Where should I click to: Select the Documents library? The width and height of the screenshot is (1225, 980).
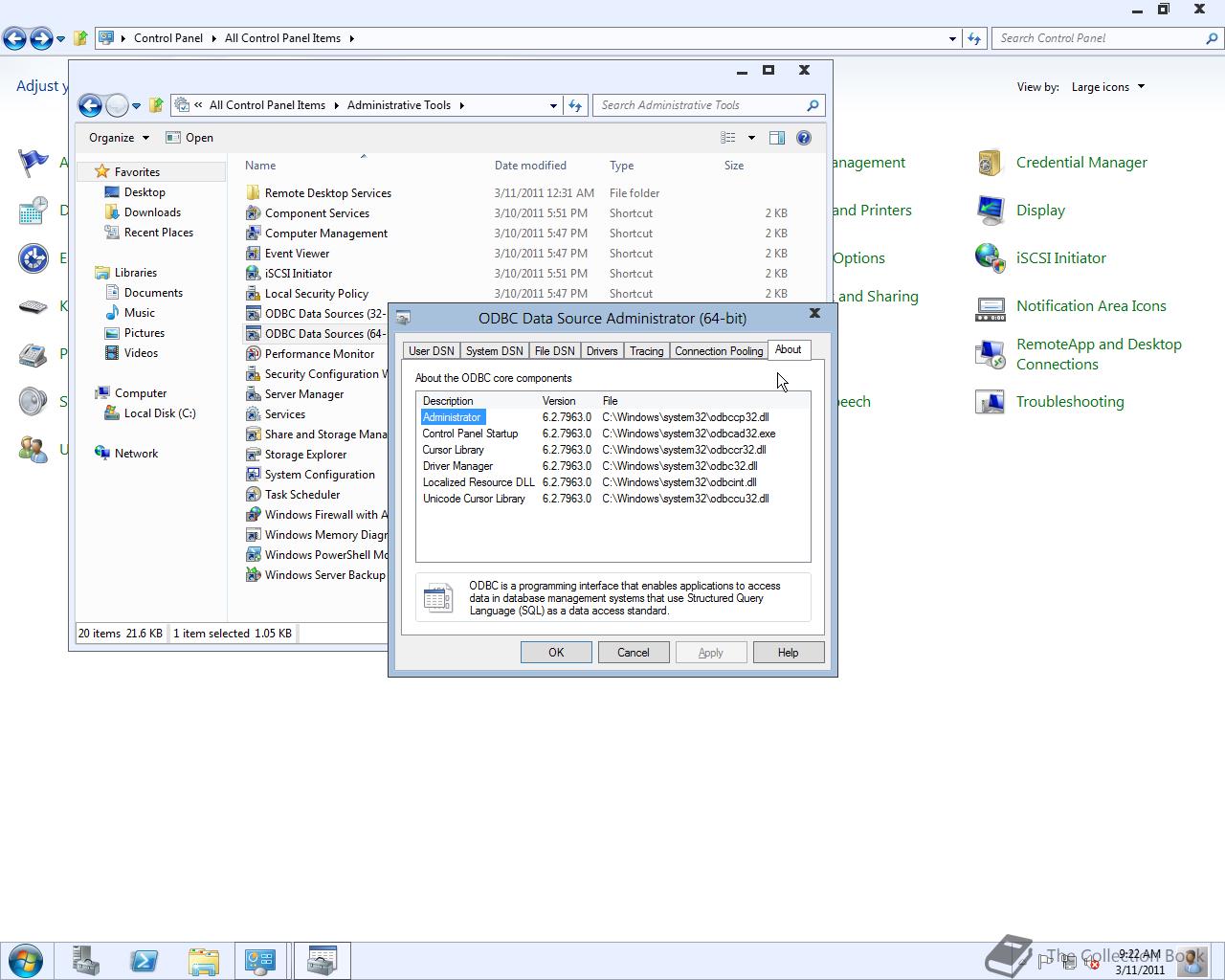coord(153,293)
